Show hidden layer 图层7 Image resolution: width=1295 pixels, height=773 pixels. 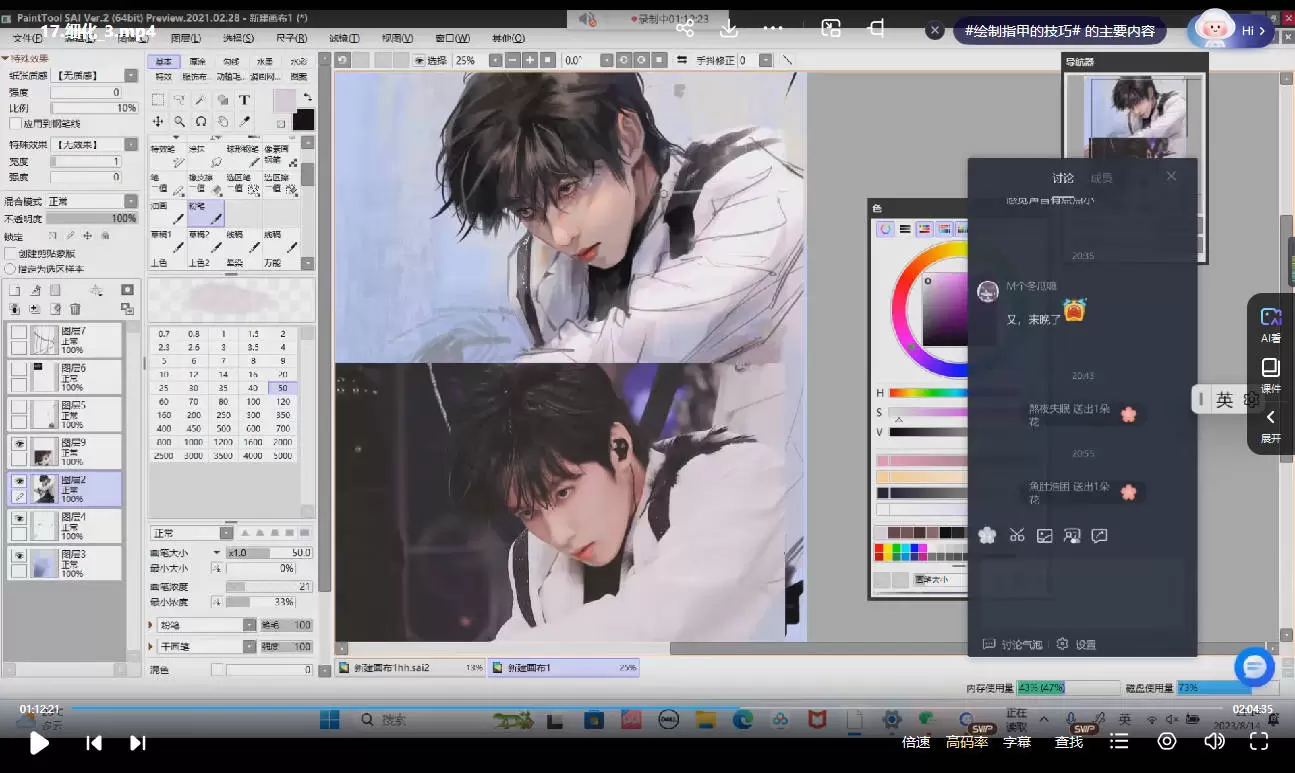click(18, 331)
